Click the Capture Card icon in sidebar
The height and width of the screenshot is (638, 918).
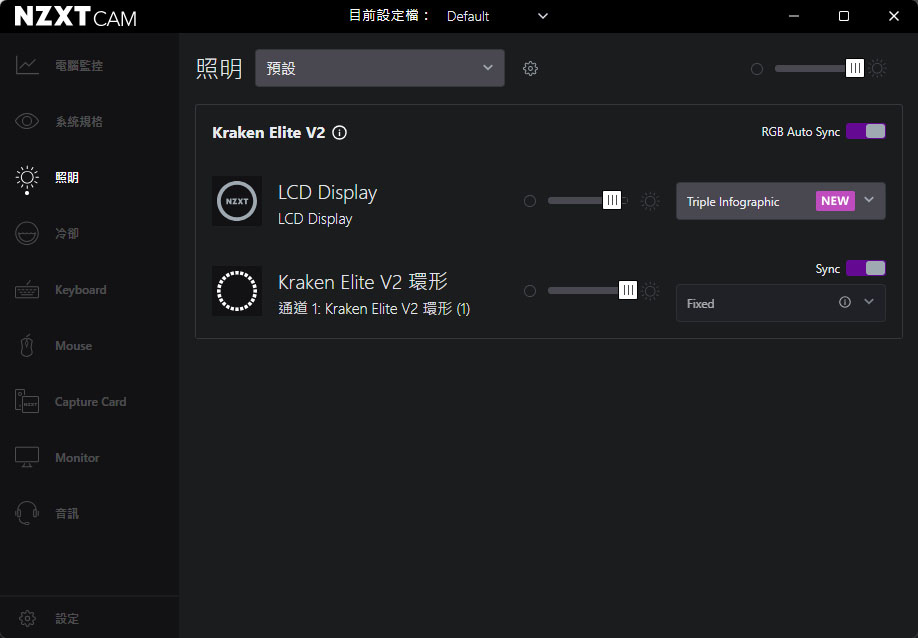pos(27,402)
